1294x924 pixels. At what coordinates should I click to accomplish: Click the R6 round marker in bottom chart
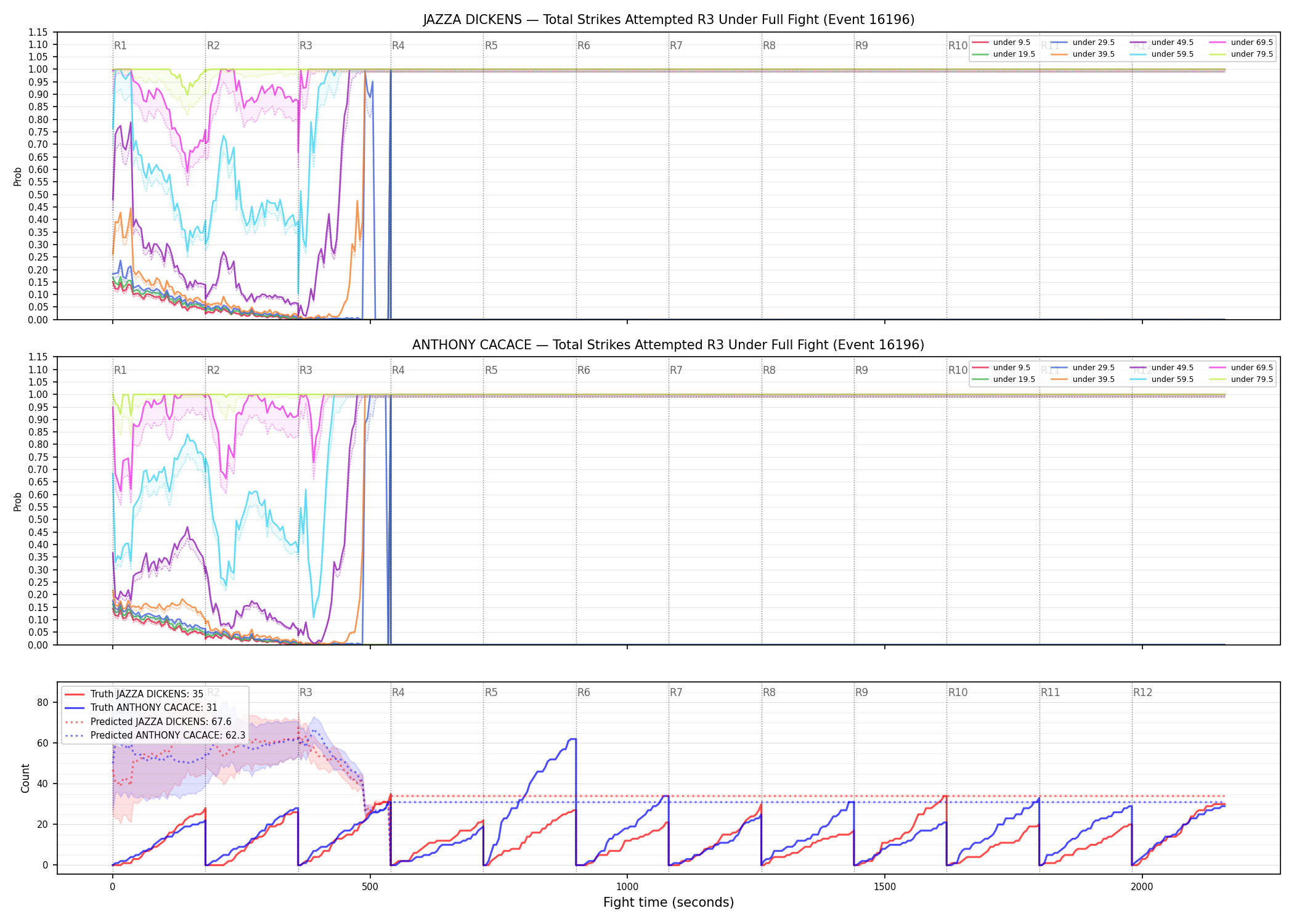coord(584,692)
